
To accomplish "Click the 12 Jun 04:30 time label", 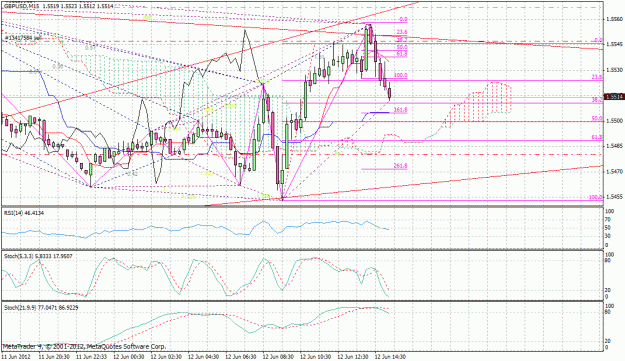I will [204, 357].
